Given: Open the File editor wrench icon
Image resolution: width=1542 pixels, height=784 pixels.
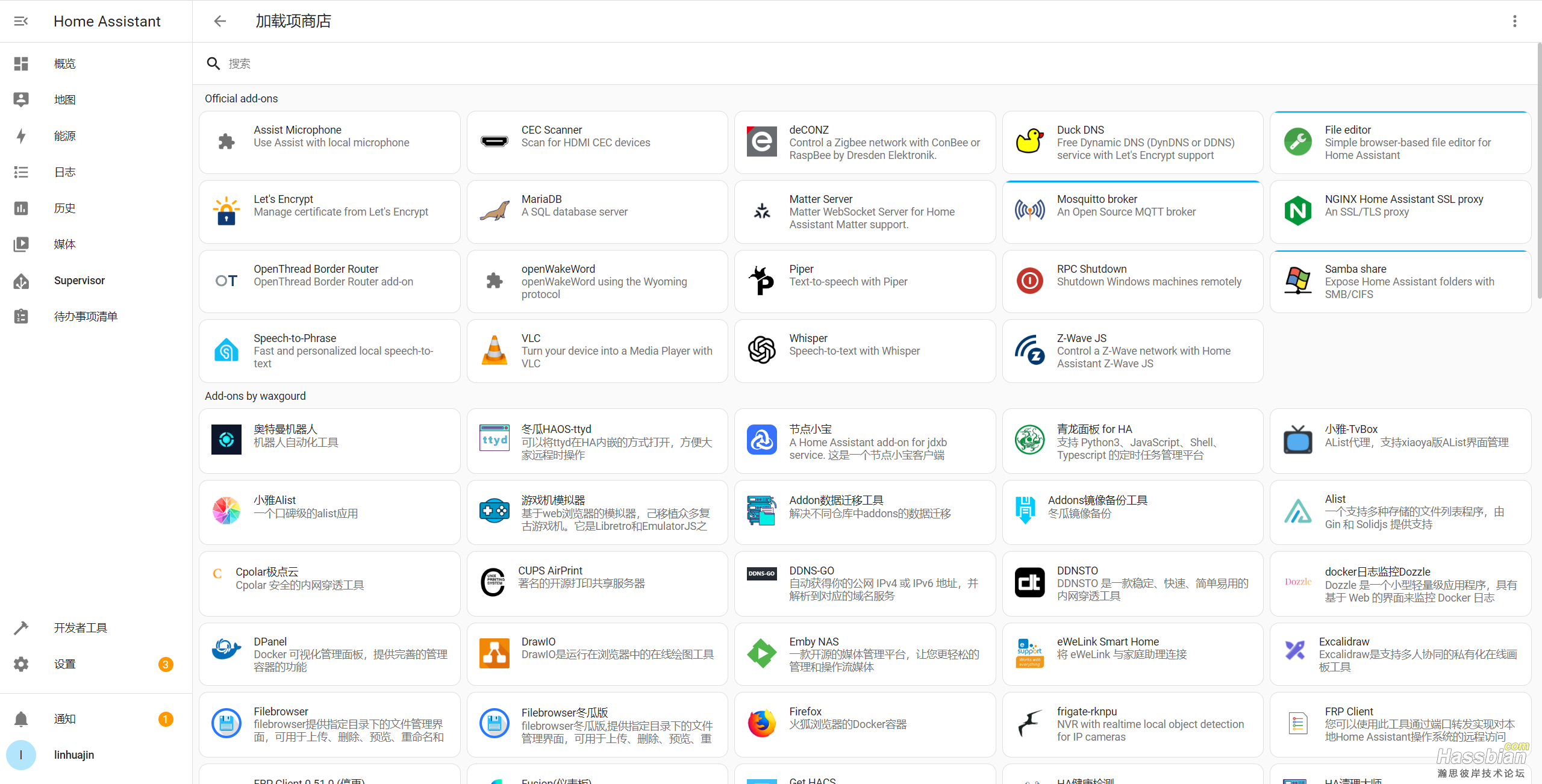Looking at the screenshot, I should pyautogui.click(x=1297, y=143).
